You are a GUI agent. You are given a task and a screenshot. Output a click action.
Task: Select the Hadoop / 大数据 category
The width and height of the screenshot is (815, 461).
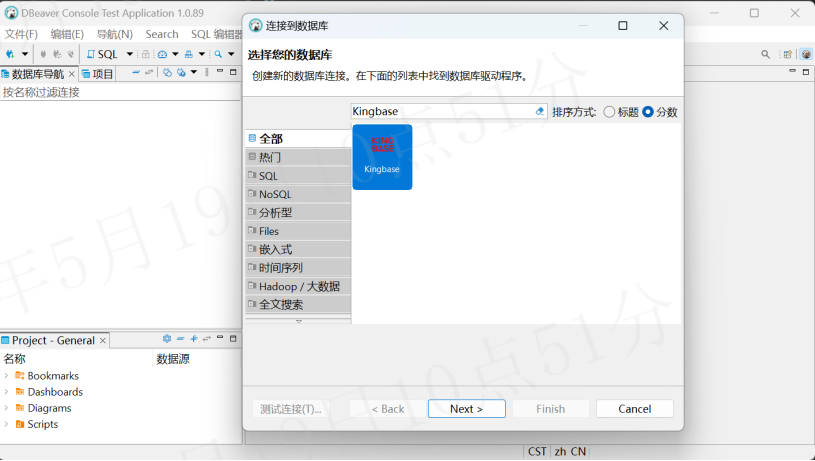pos(298,286)
